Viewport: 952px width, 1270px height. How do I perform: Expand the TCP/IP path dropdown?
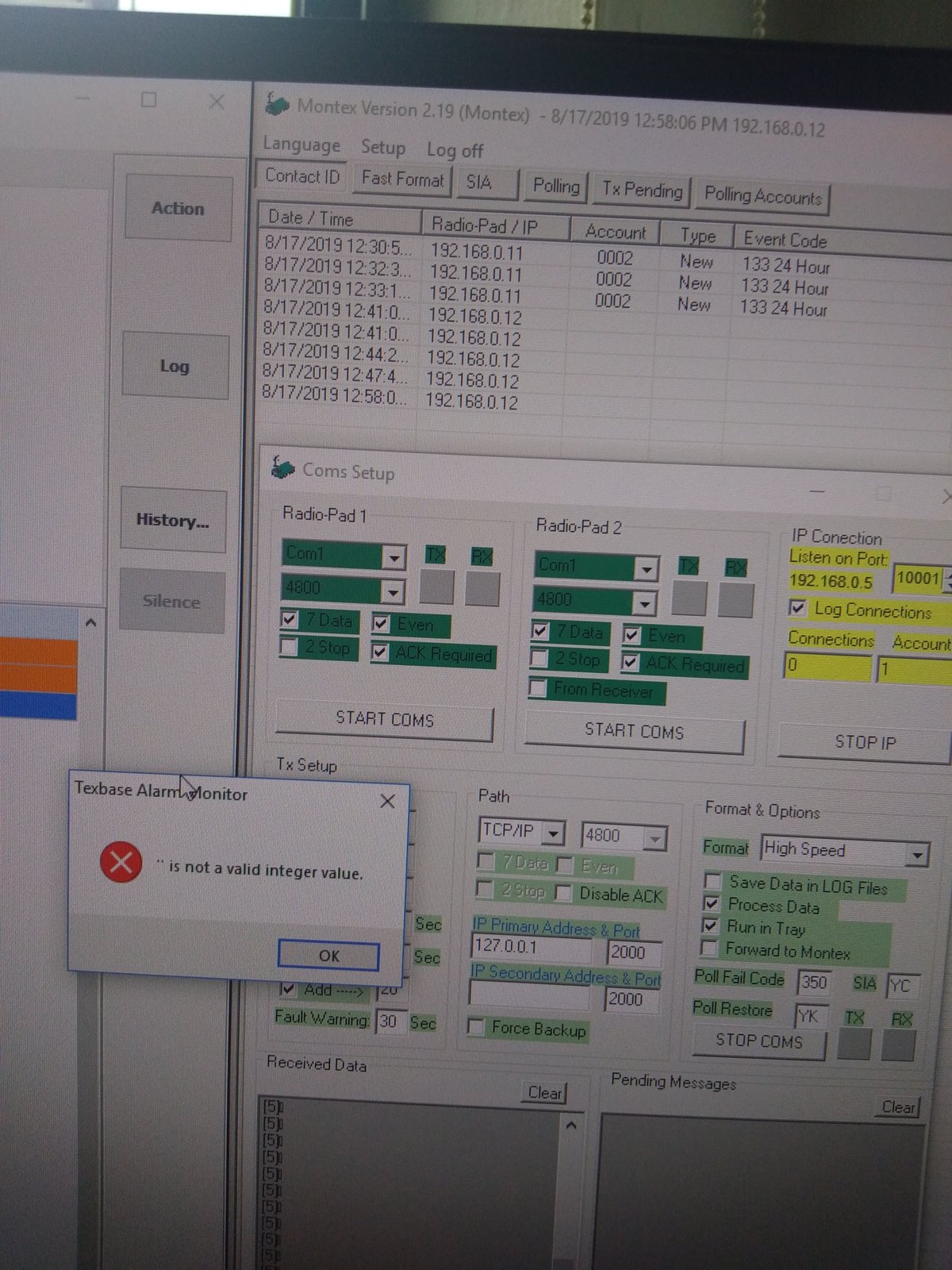click(554, 833)
